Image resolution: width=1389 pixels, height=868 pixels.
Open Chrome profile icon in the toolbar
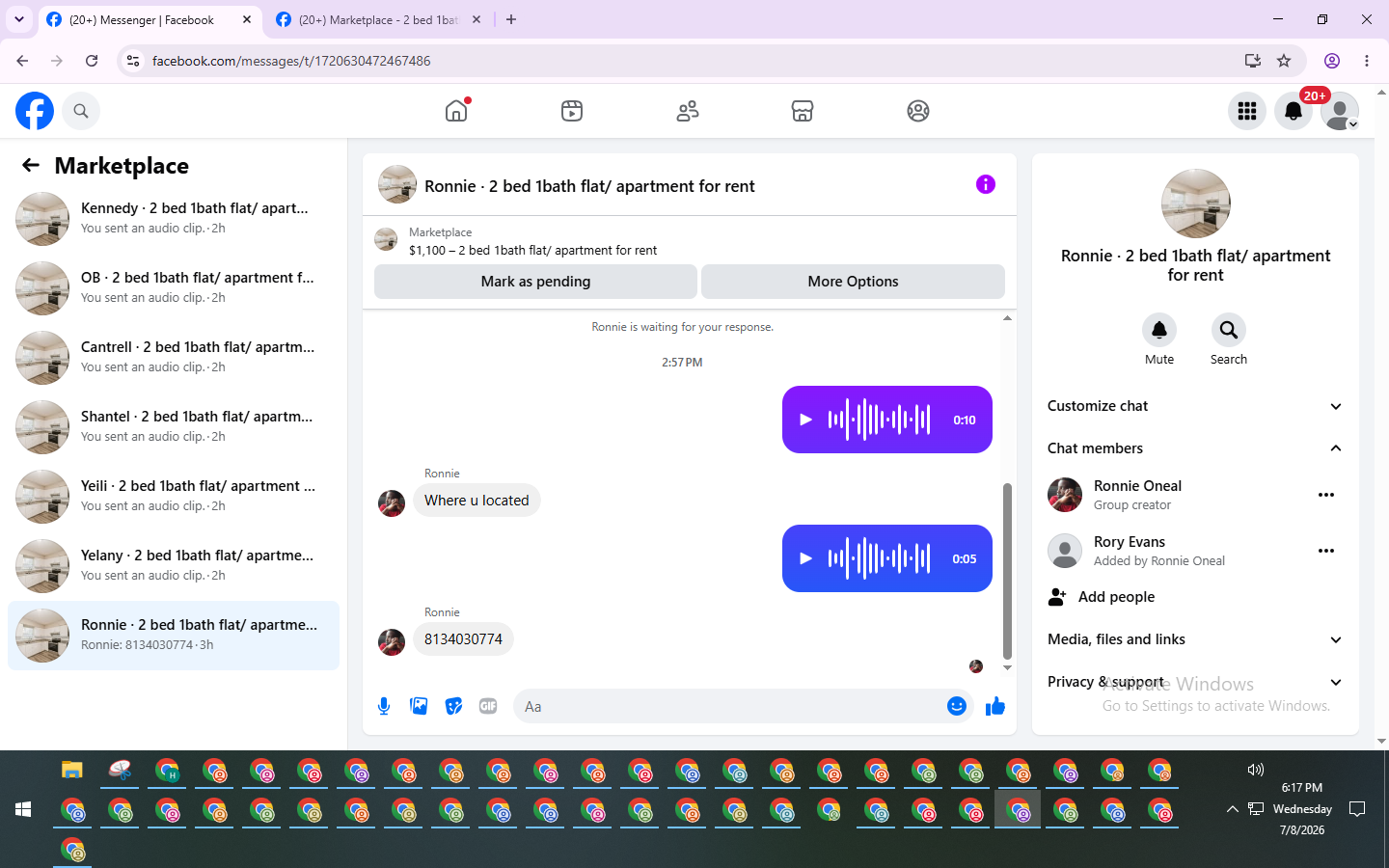1332,61
